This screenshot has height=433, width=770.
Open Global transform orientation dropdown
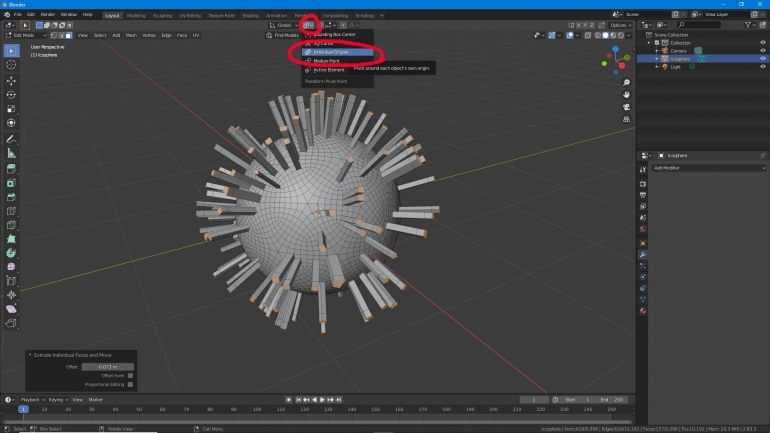tap(284, 25)
